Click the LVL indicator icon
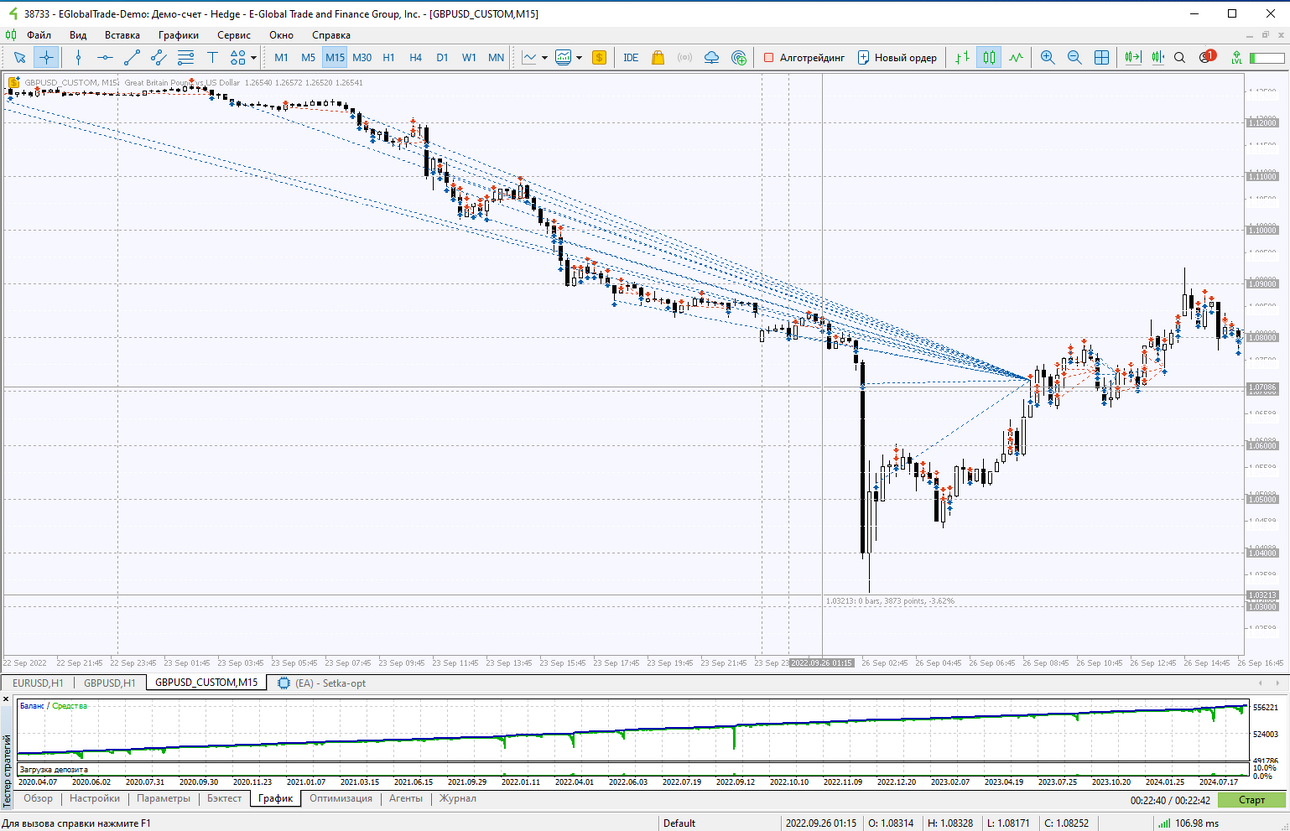This screenshot has height=831, width=1290. (x=1236, y=57)
